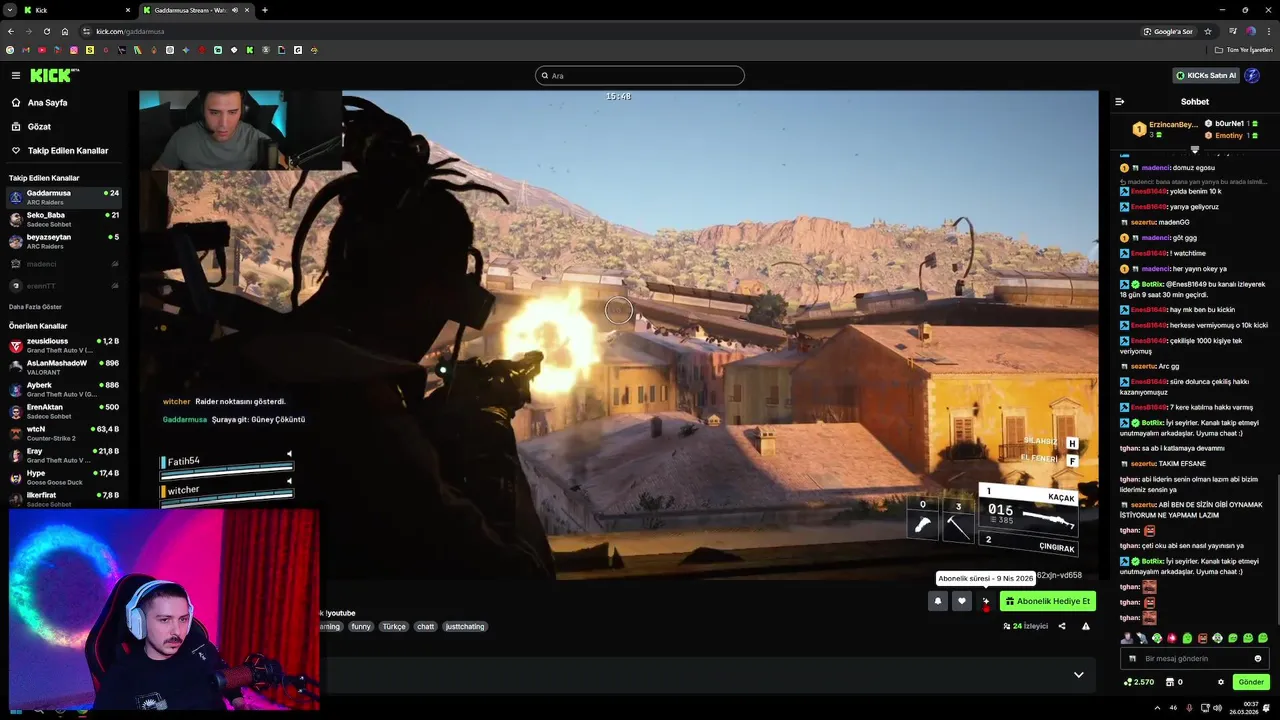The height and width of the screenshot is (720, 1280).
Task: Open the beyazseytan channel
Action: [64, 240]
